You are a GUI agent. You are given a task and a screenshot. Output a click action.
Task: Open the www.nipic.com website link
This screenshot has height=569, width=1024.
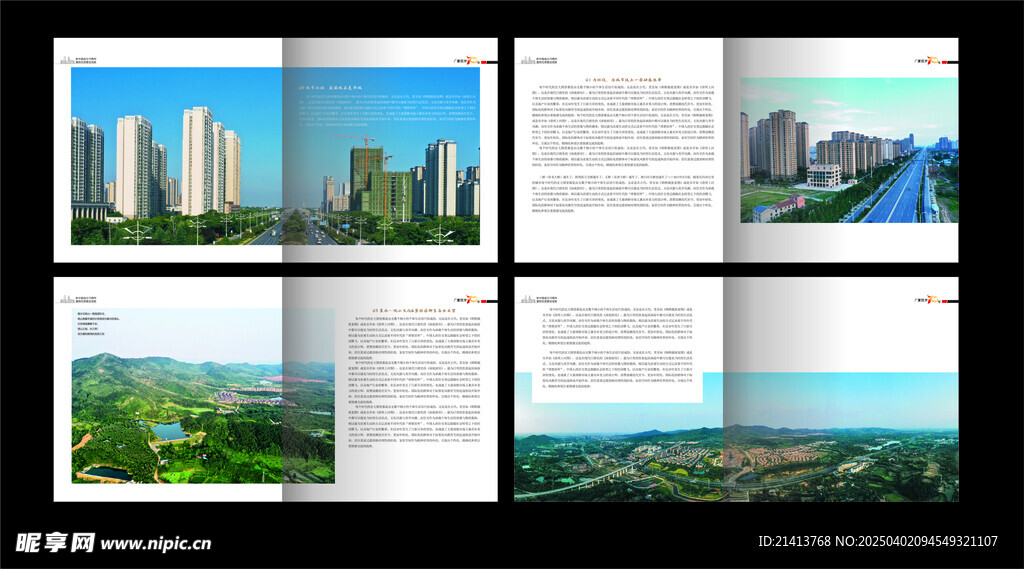155,545
